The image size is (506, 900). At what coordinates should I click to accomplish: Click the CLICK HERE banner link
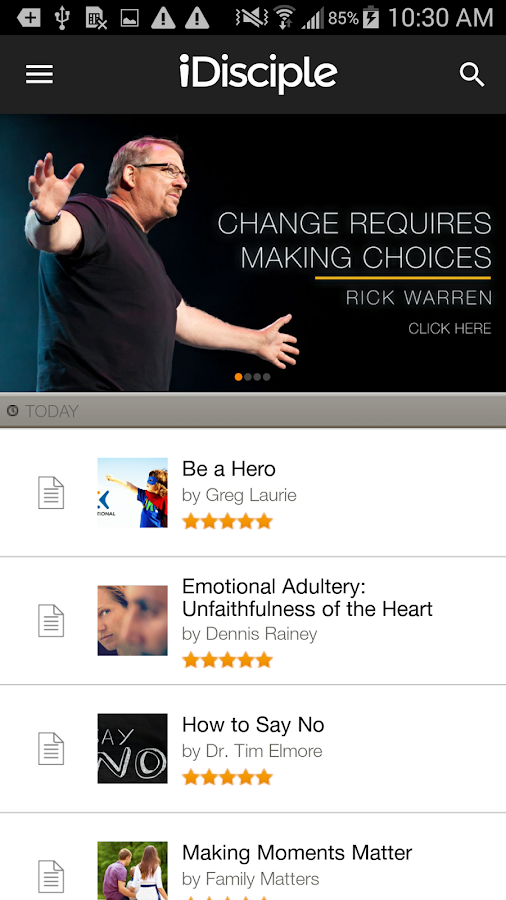coord(450,328)
